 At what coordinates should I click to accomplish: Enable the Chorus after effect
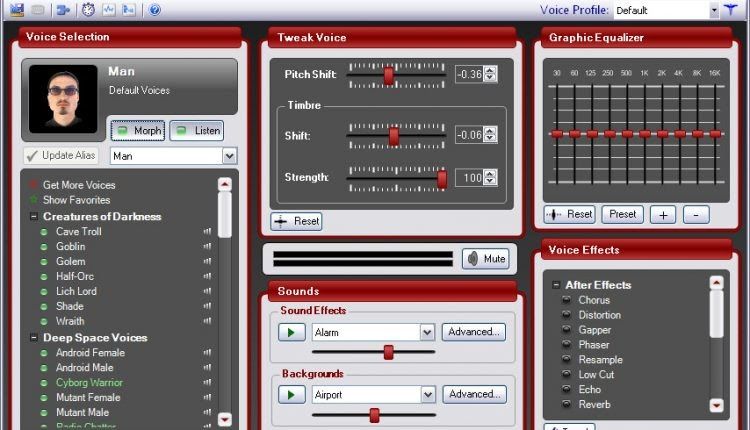tap(566, 300)
